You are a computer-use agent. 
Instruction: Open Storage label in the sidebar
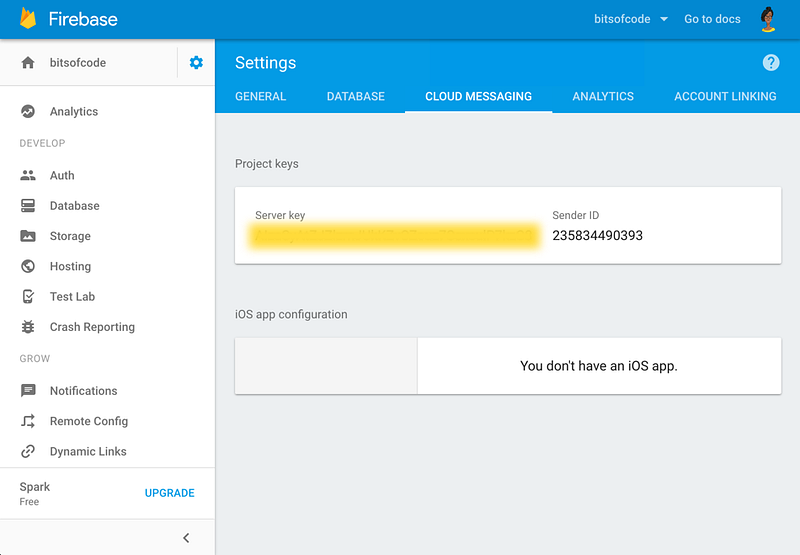(70, 236)
